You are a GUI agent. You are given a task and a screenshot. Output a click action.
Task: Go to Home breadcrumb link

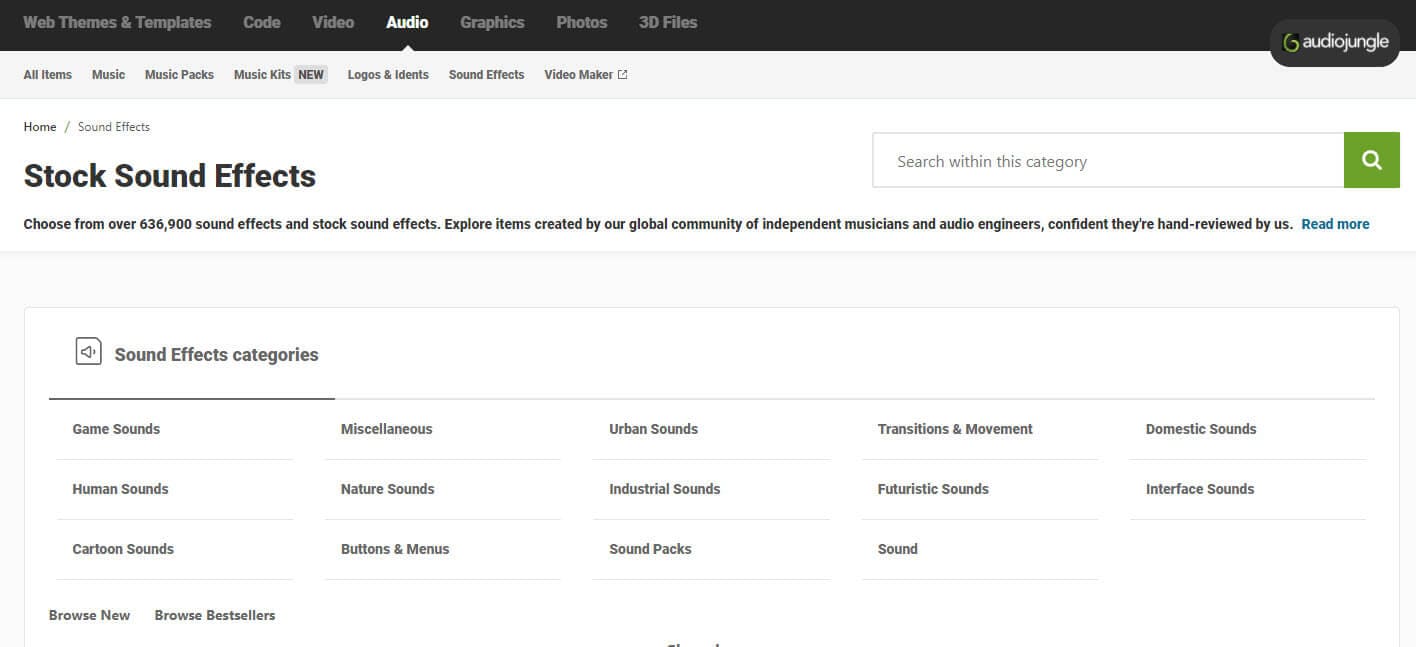click(x=40, y=127)
